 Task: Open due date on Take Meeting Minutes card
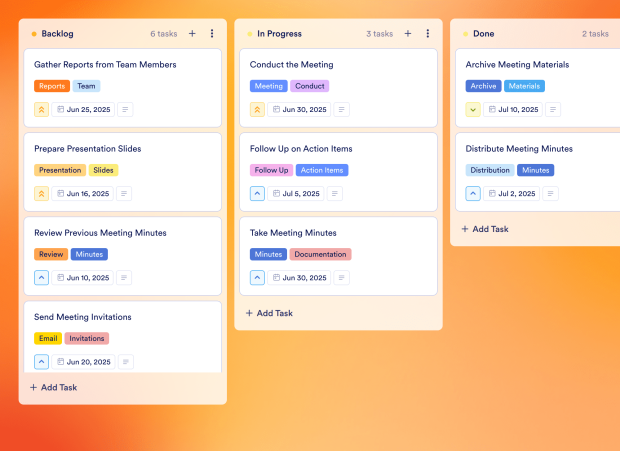click(x=299, y=278)
